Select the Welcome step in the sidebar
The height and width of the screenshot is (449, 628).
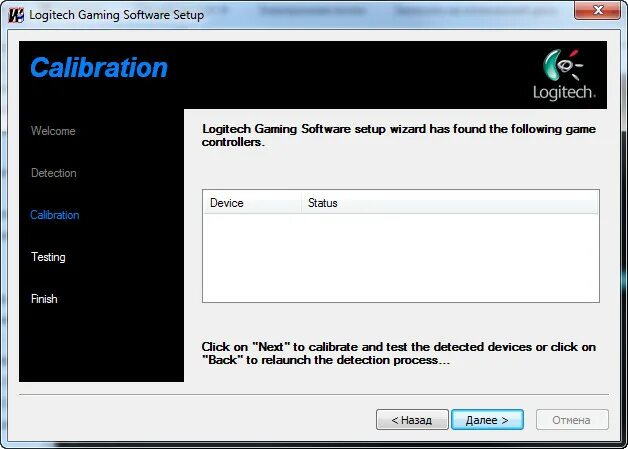(53, 131)
